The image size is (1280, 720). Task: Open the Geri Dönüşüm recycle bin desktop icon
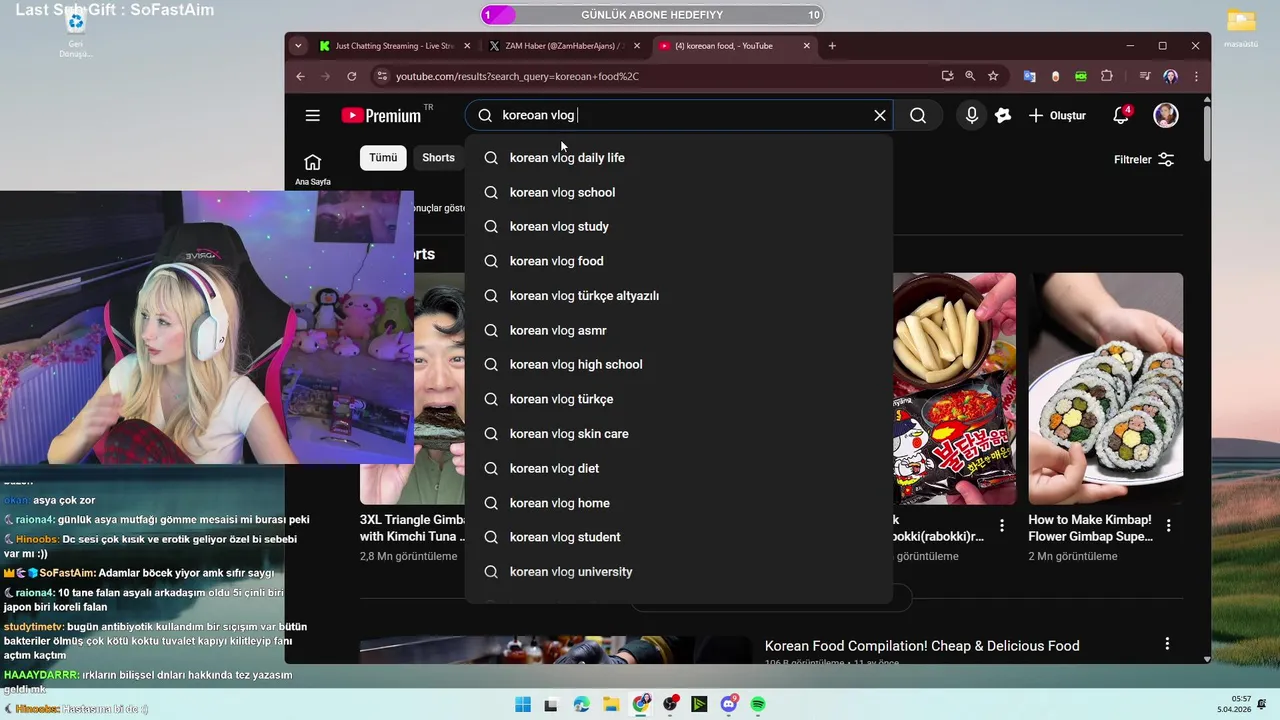75,32
